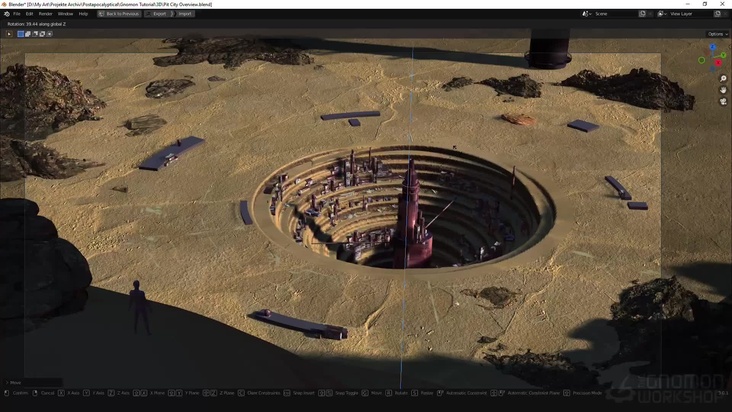This screenshot has width=732, height=412.
Task: Open the File menu
Action: 16,14
